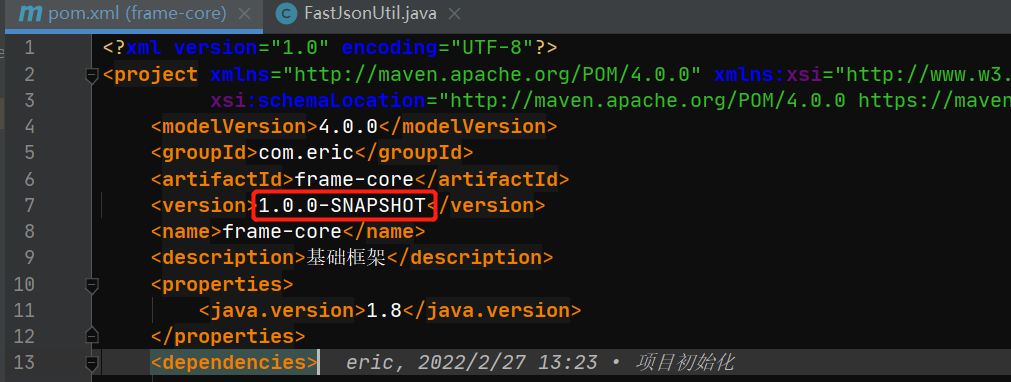Click the closing description tag on line 9

[469, 257]
